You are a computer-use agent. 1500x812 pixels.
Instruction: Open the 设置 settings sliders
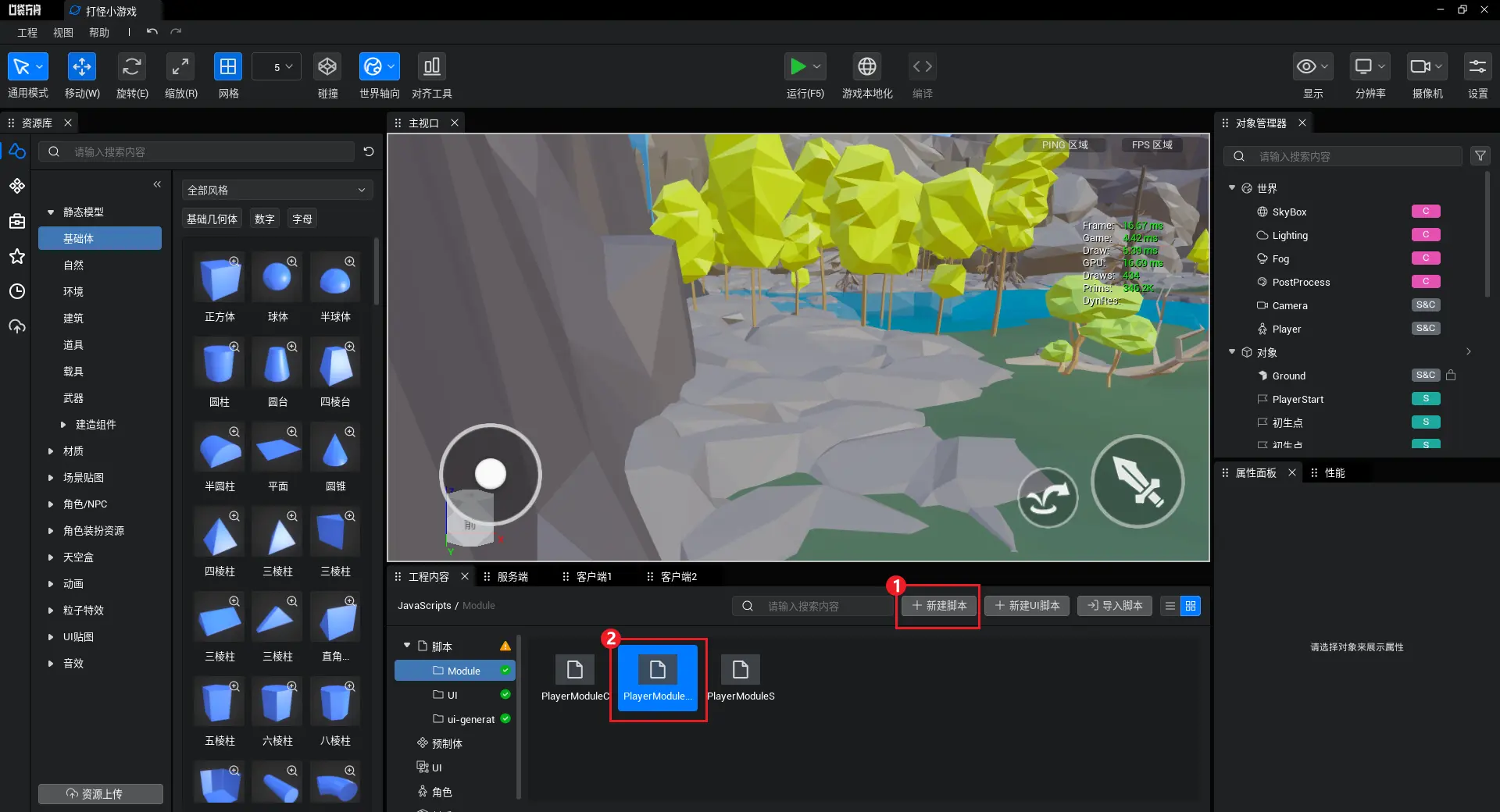point(1477,66)
